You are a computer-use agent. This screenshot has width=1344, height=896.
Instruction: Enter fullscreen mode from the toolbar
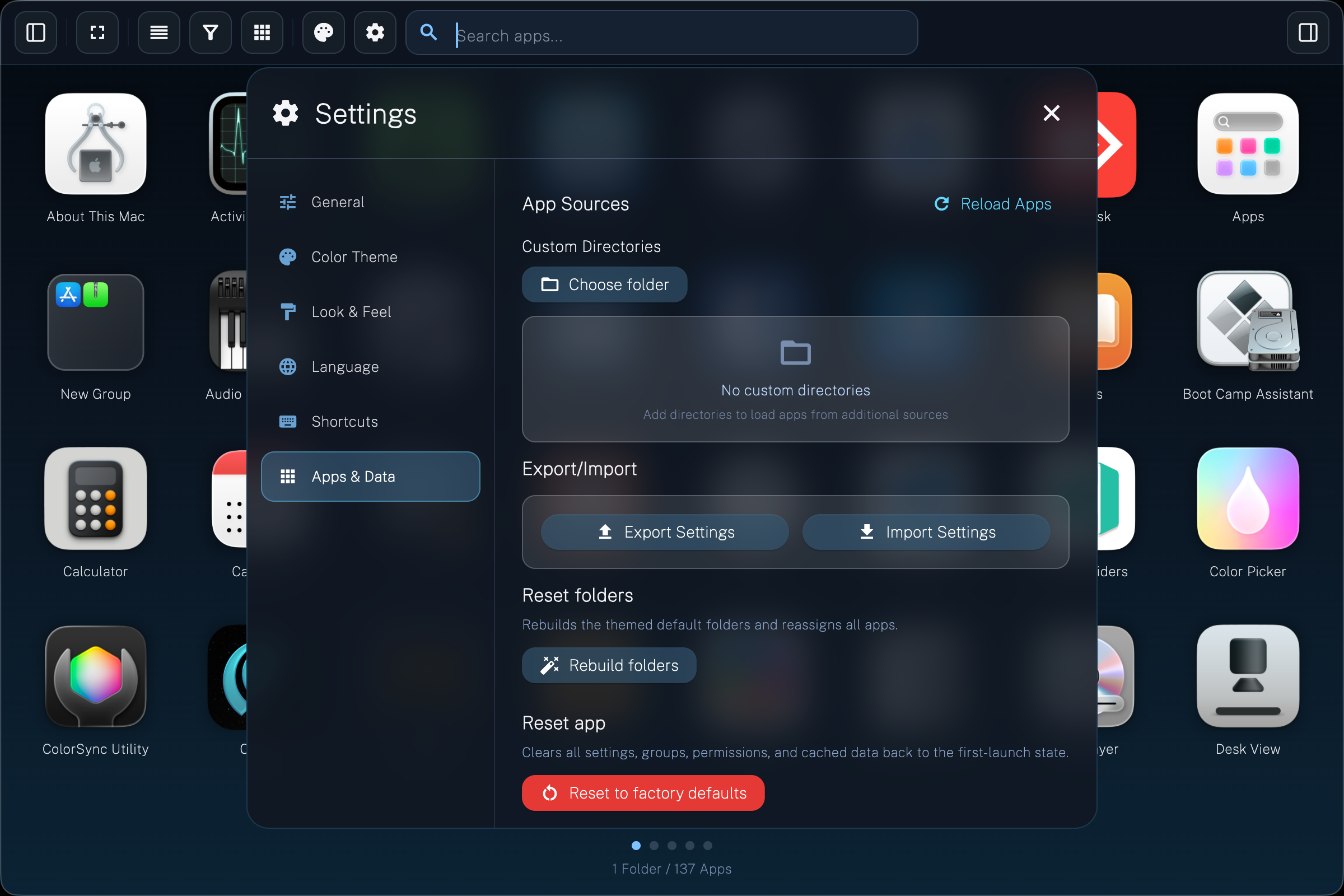click(x=97, y=32)
